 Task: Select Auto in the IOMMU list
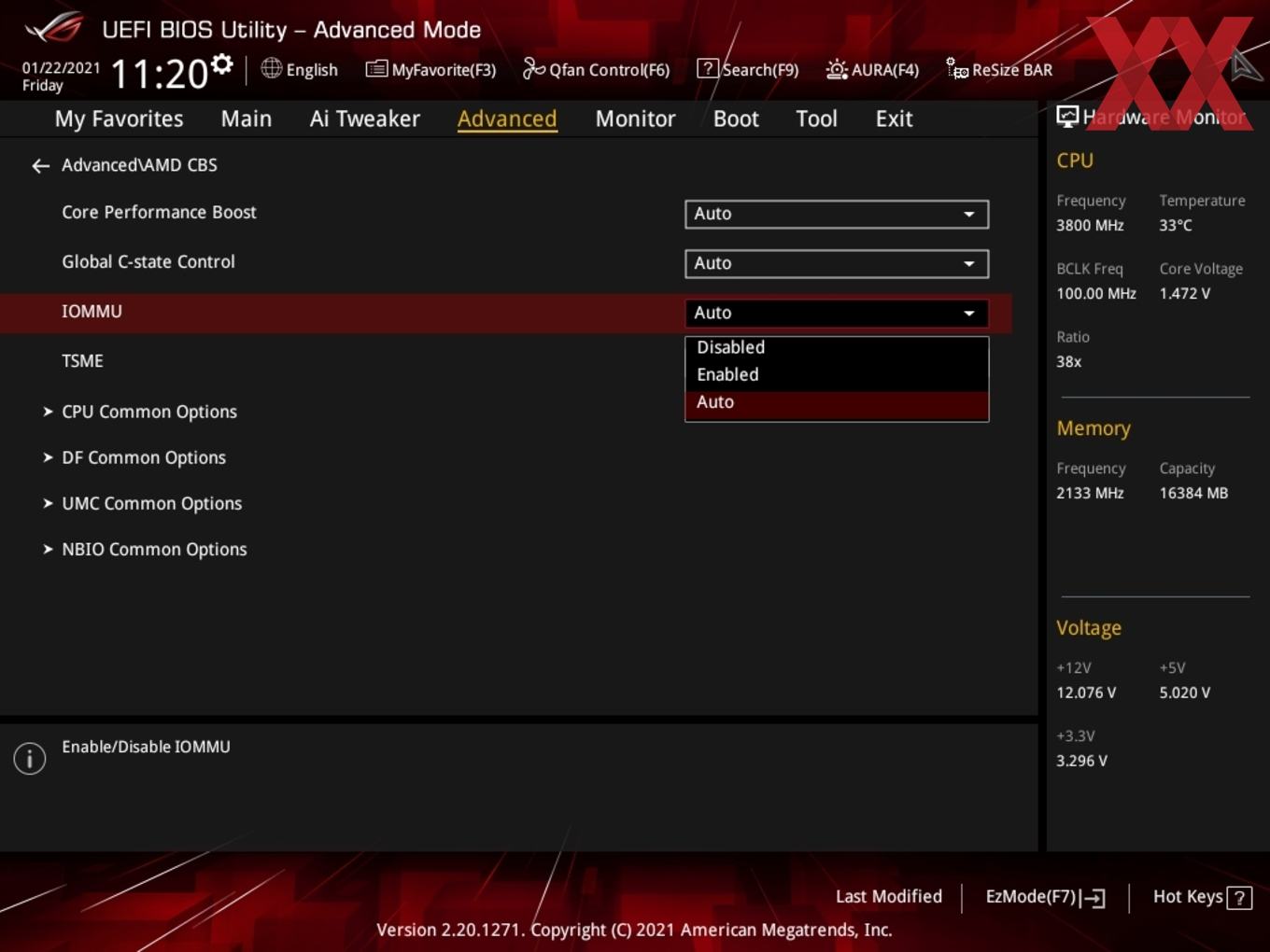tap(837, 402)
